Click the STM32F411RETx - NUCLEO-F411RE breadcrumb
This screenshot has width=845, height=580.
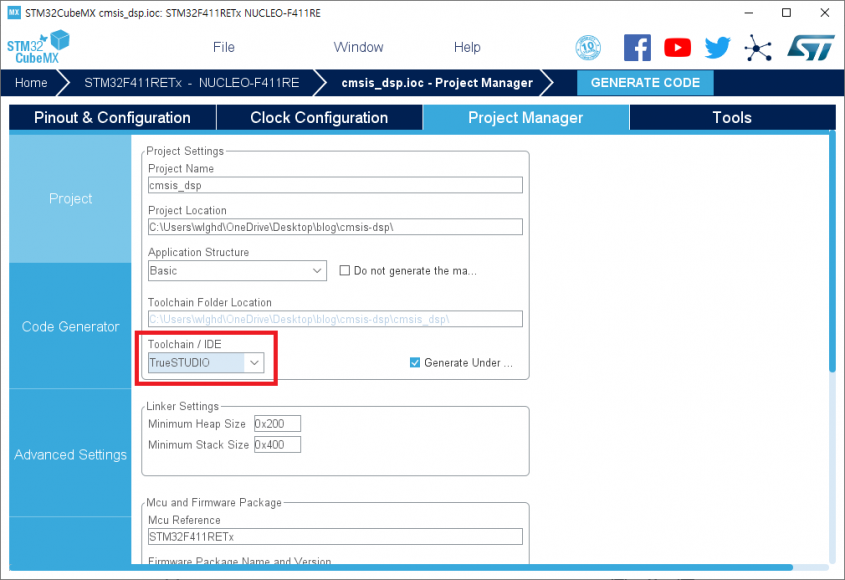(192, 82)
